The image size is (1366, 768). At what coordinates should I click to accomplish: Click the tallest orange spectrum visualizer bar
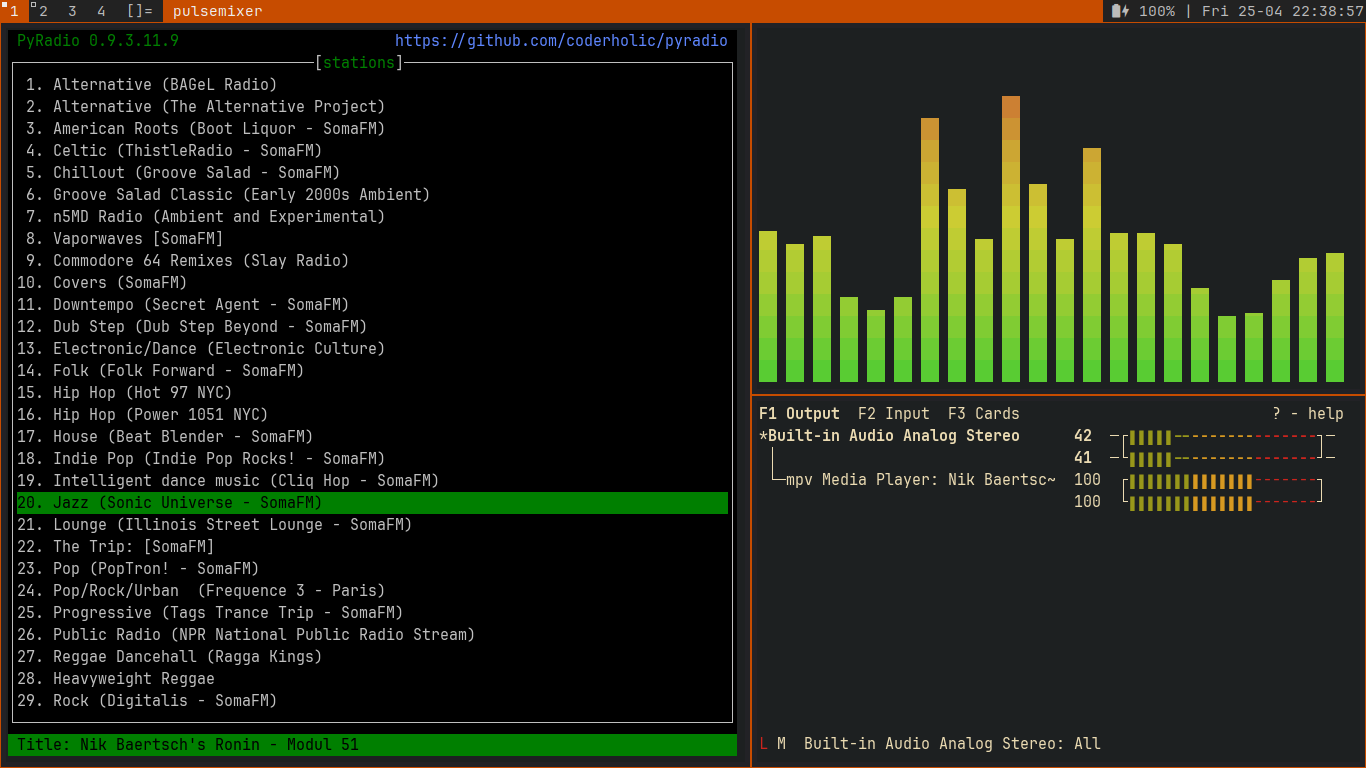1011,239
